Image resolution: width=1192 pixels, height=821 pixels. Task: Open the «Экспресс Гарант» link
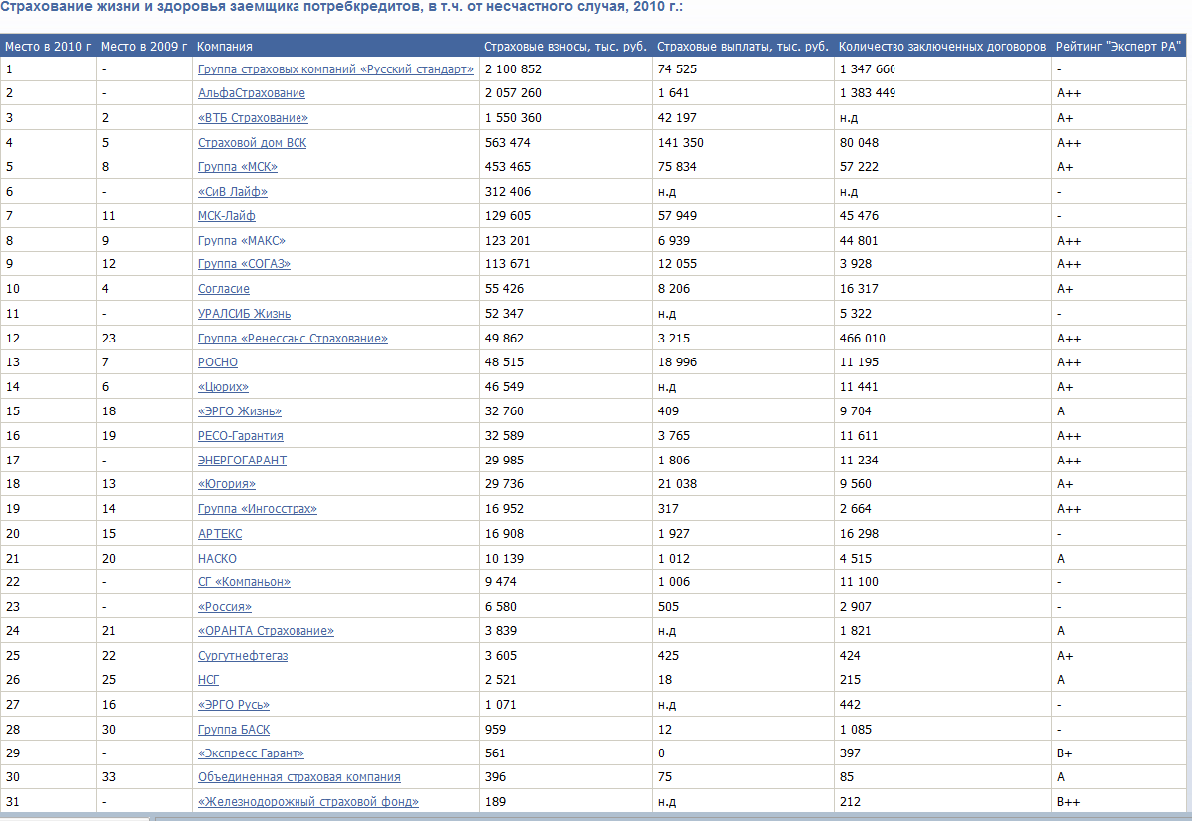pyautogui.click(x=250, y=753)
